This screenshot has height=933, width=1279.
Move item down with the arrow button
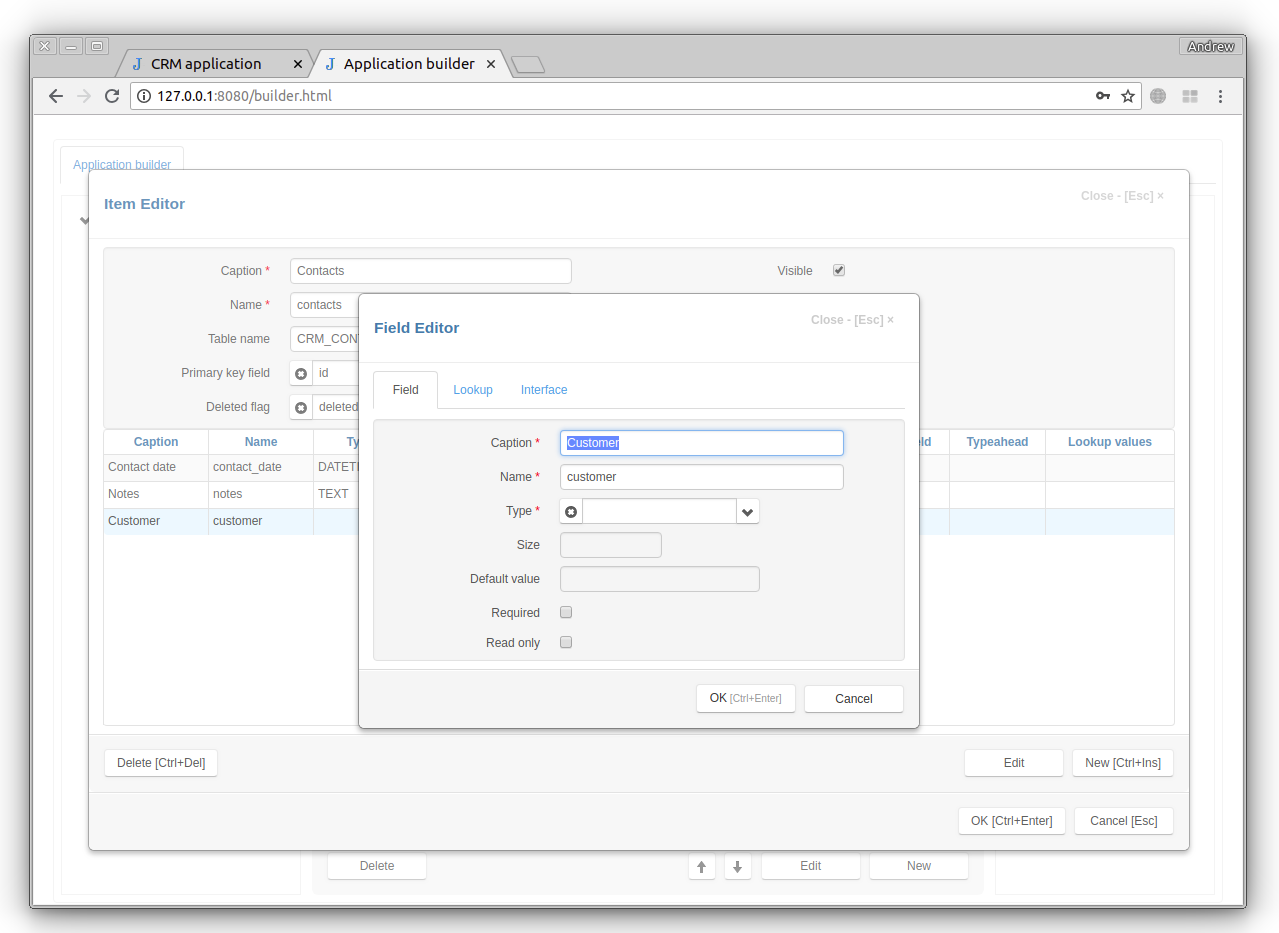[737, 866]
